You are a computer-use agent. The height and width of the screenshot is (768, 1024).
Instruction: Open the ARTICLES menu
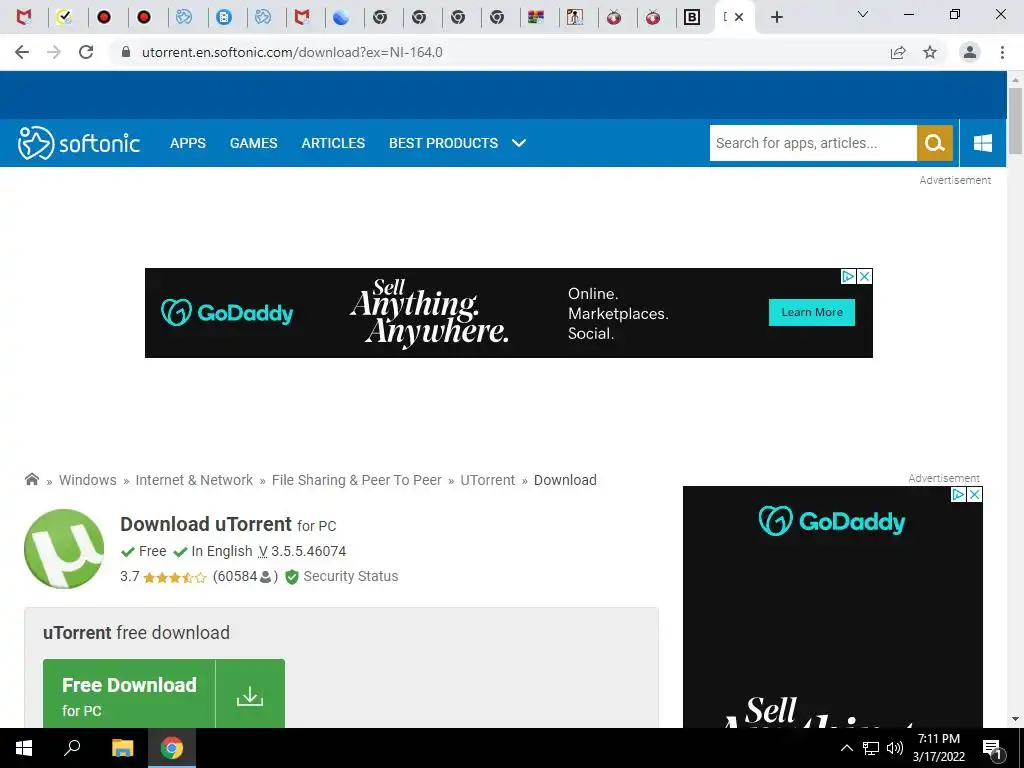(333, 143)
